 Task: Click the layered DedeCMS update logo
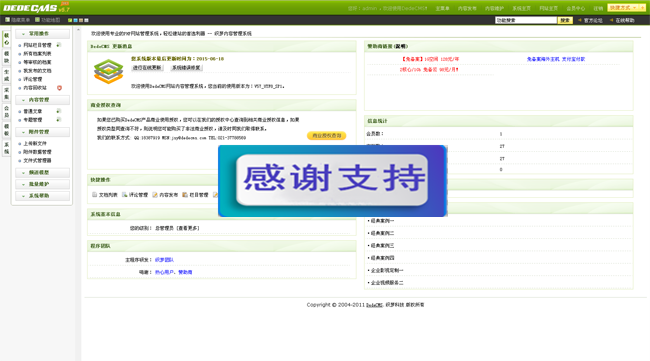pos(109,71)
